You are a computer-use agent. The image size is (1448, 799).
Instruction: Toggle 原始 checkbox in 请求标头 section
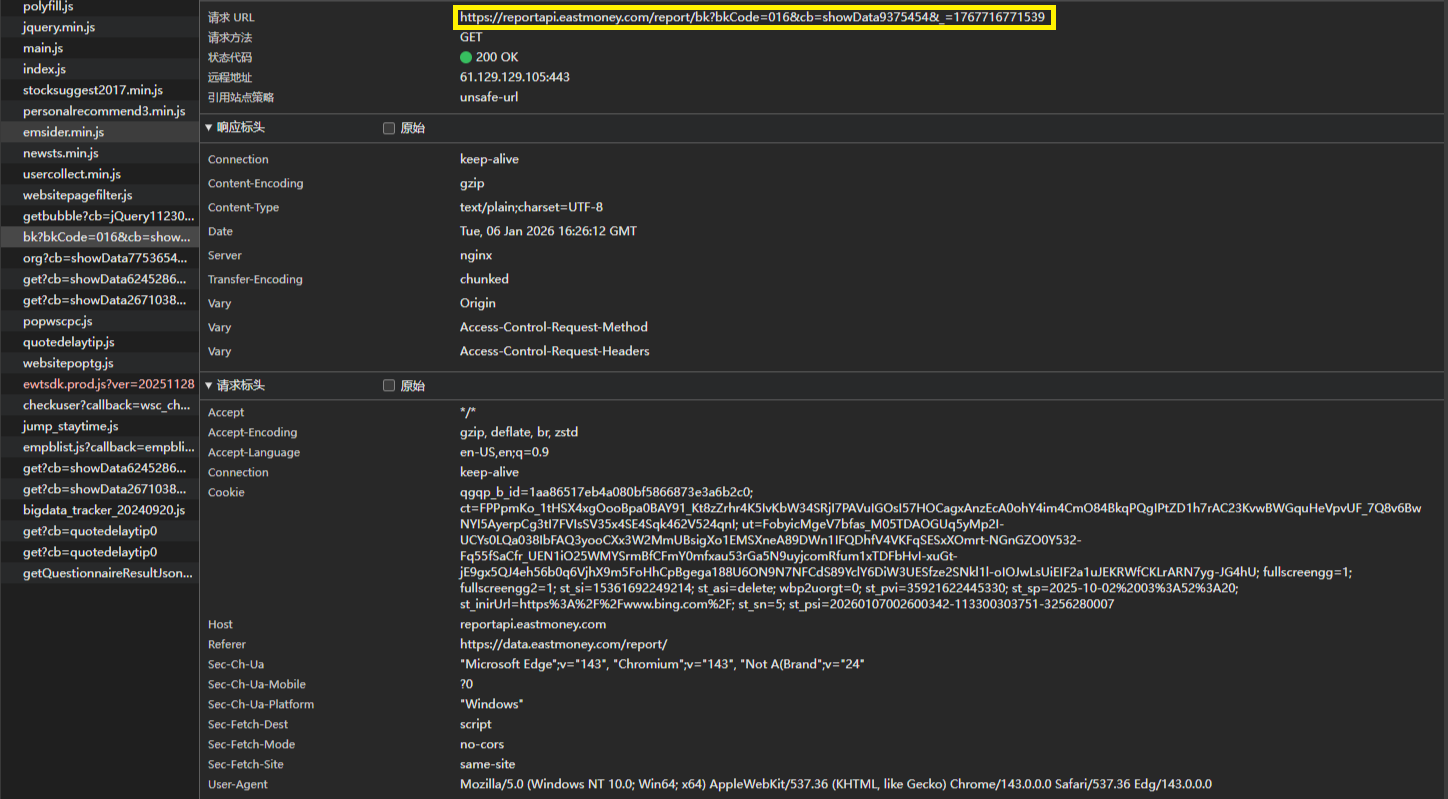pyautogui.click(x=389, y=386)
